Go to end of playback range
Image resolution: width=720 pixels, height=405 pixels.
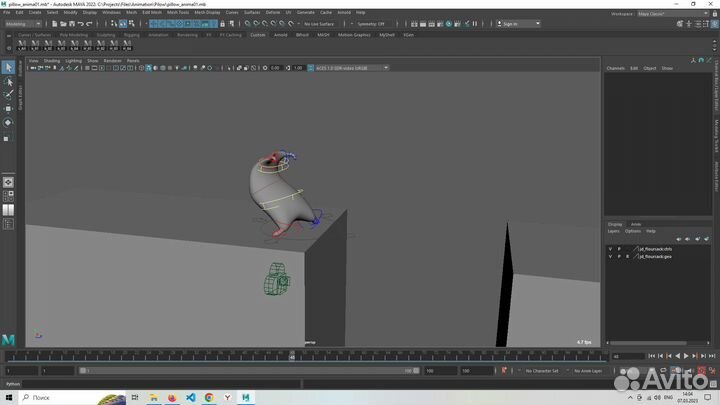click(712, 356)
